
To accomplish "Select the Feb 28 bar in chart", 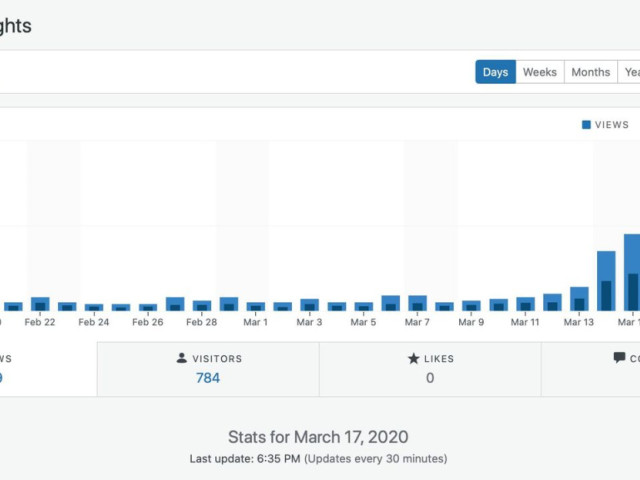I will pos(202,306).
